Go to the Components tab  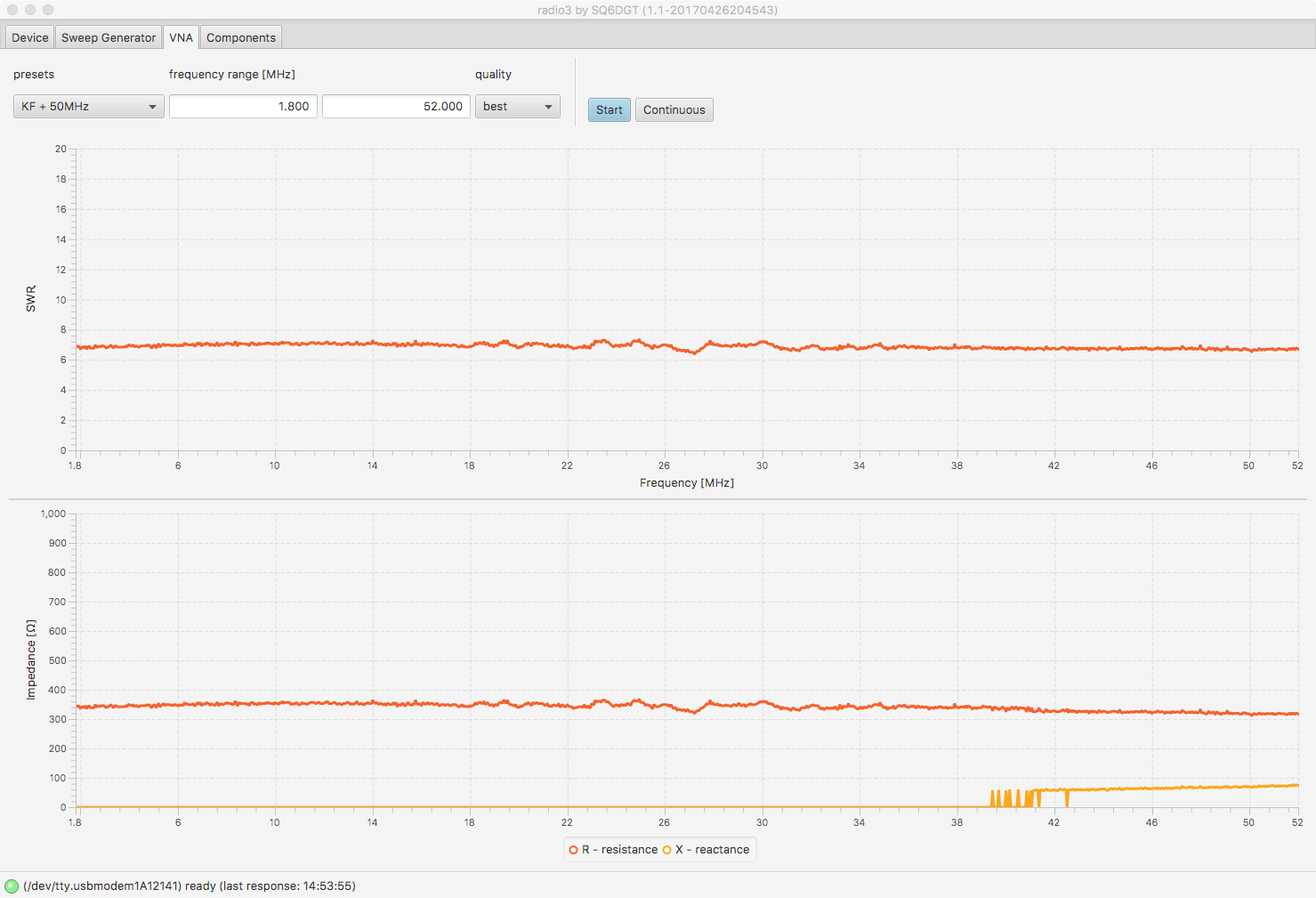click(x=241, y=37)
